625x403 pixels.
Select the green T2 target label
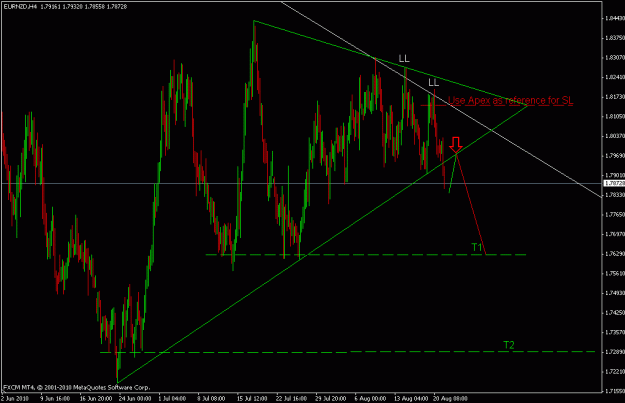[x=509, y=345]
